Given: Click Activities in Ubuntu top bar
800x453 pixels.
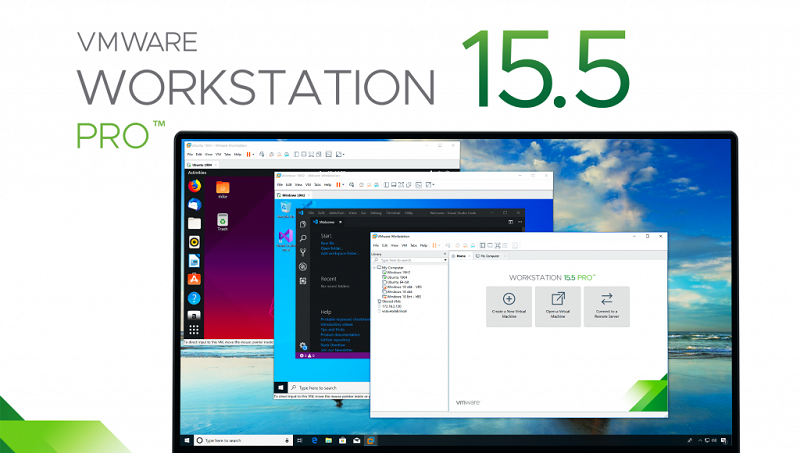Looking at the screenshot, I should tap(197, 172).
